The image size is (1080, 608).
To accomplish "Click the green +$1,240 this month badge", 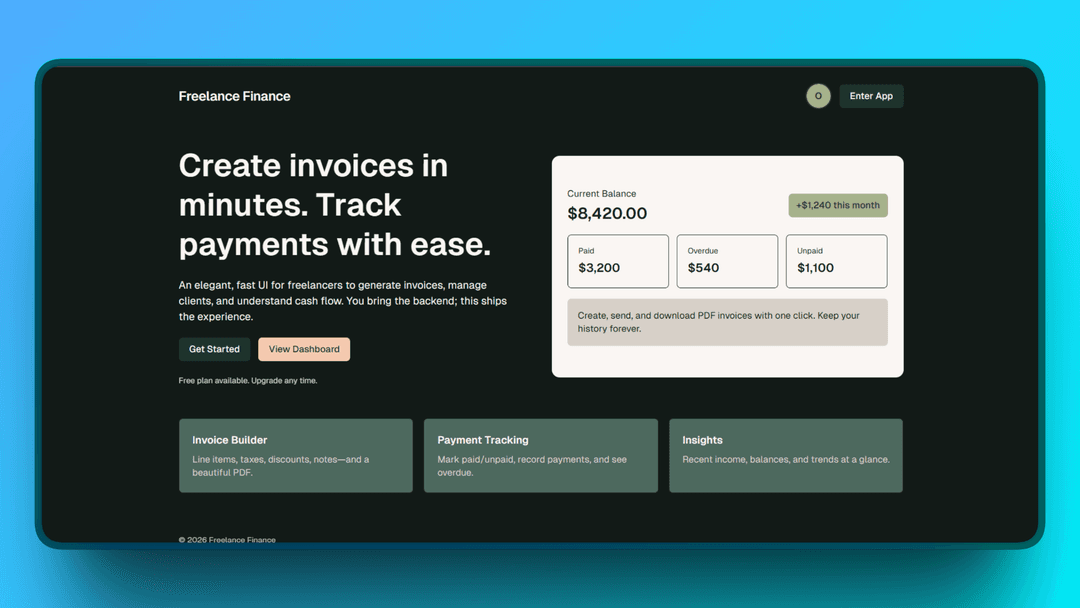I will 837,205.
